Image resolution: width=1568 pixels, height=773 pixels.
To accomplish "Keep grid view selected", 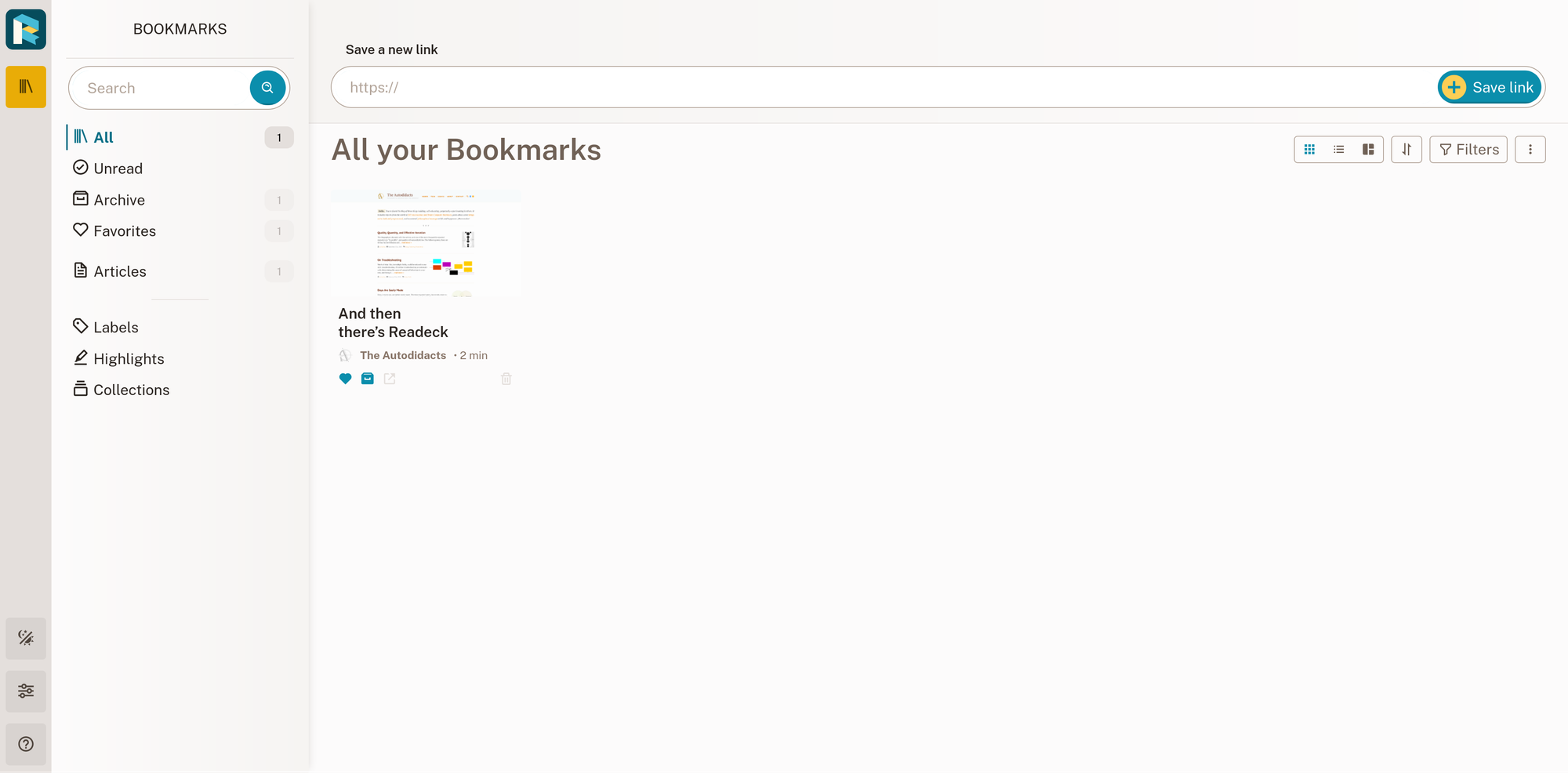I will [x=1309, y=149].
